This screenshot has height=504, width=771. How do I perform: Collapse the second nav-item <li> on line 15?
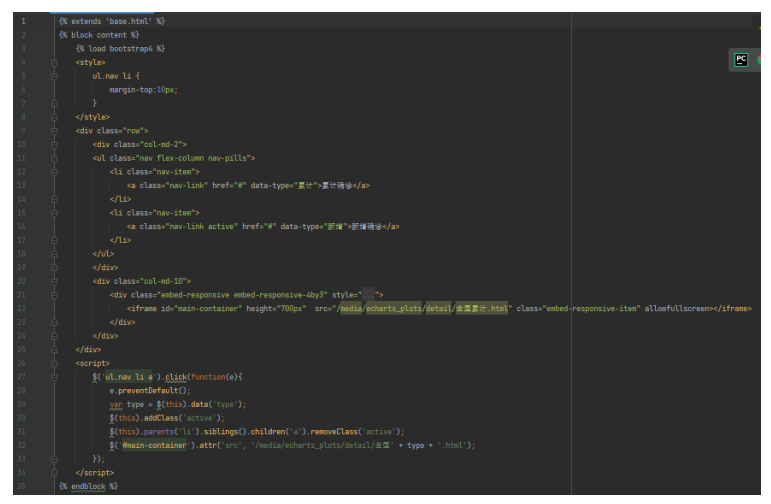click(x=55, y=213)
